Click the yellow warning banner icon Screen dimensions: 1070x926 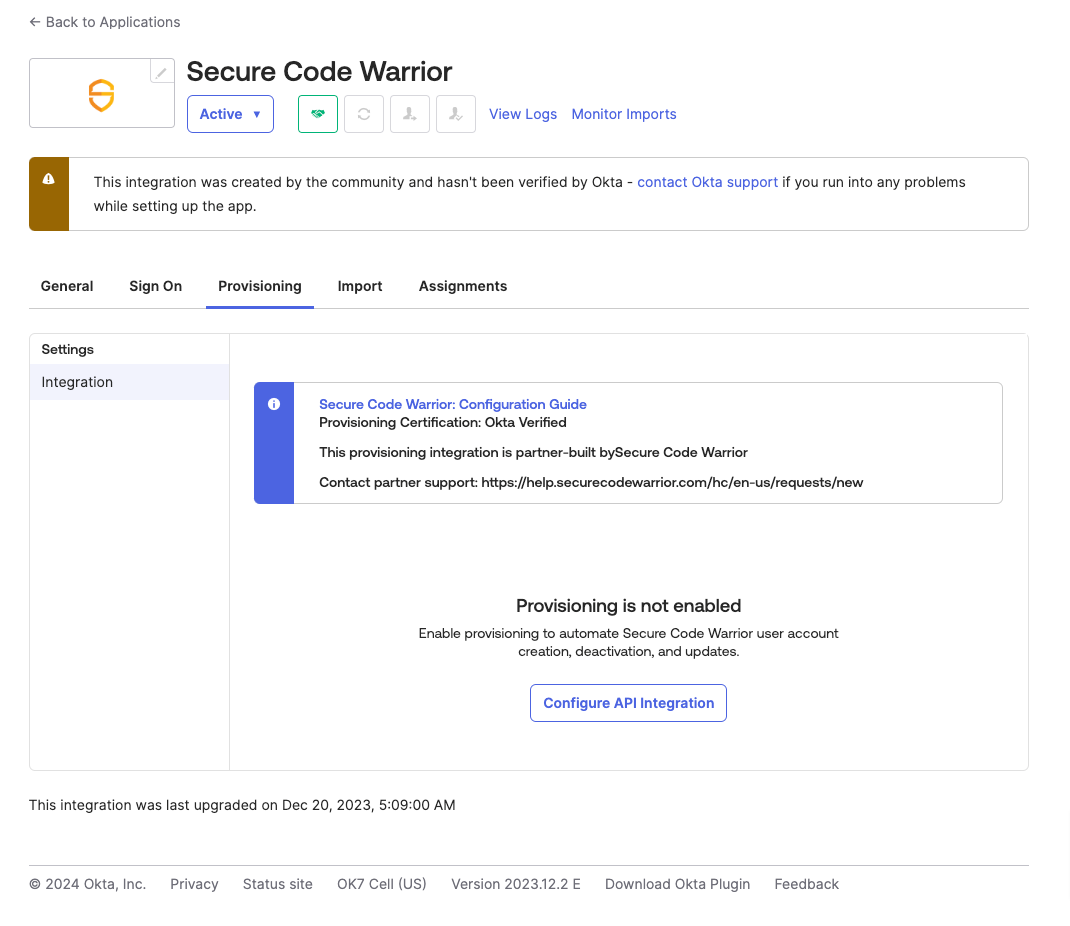[48, 179]
